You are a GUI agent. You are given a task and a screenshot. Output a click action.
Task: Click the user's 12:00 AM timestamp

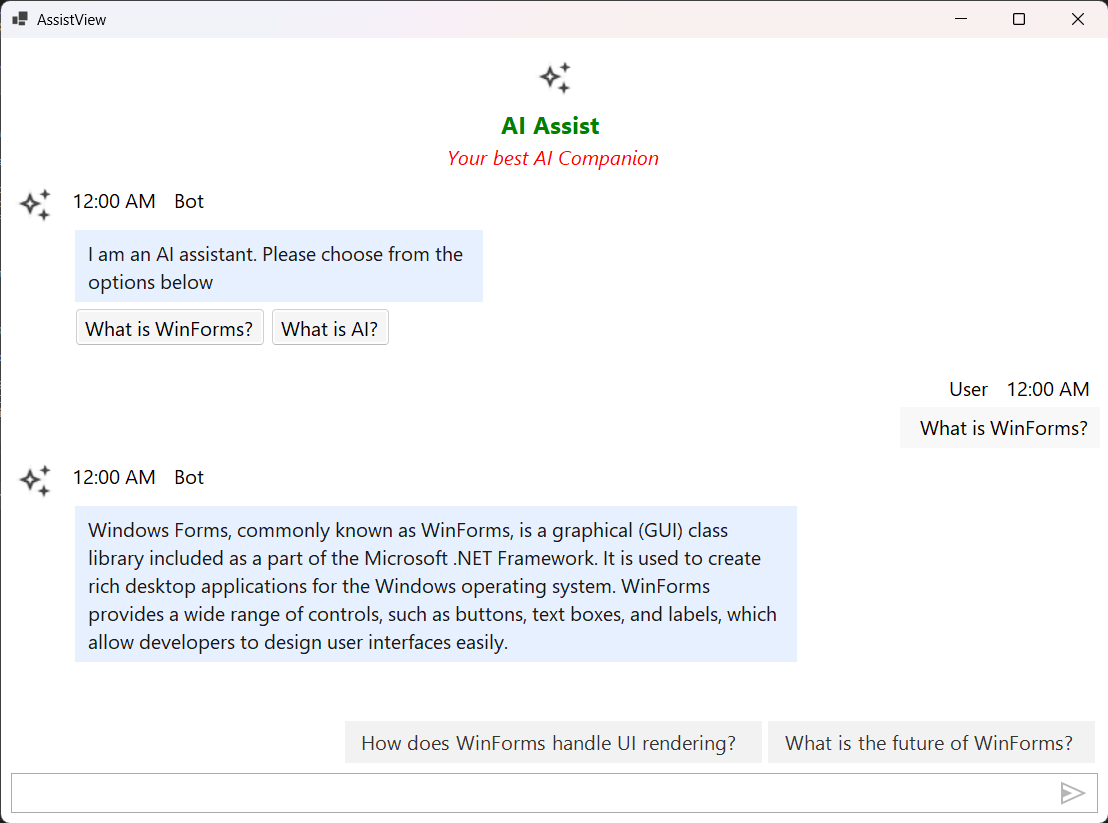(1048, 389)
